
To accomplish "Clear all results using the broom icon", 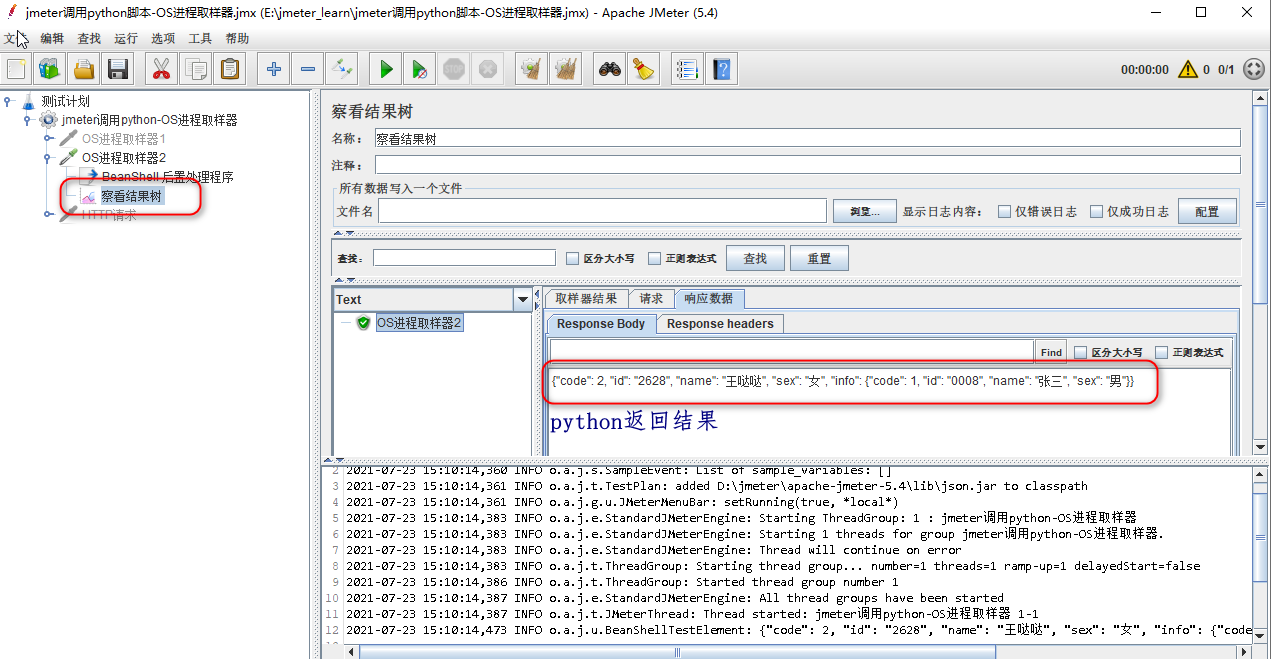I will 565,68.
